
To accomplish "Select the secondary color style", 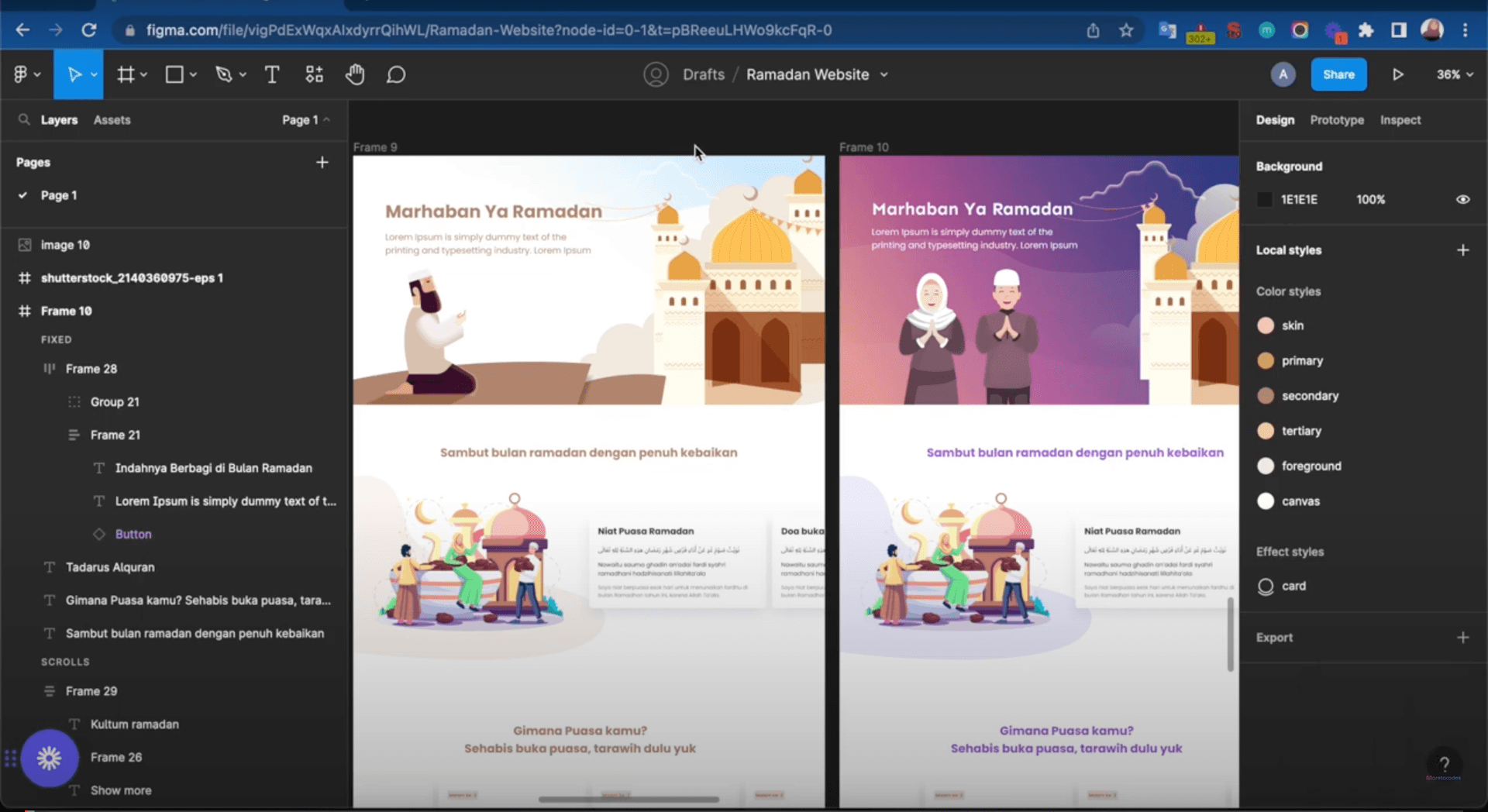I will tap(1297, 395).
